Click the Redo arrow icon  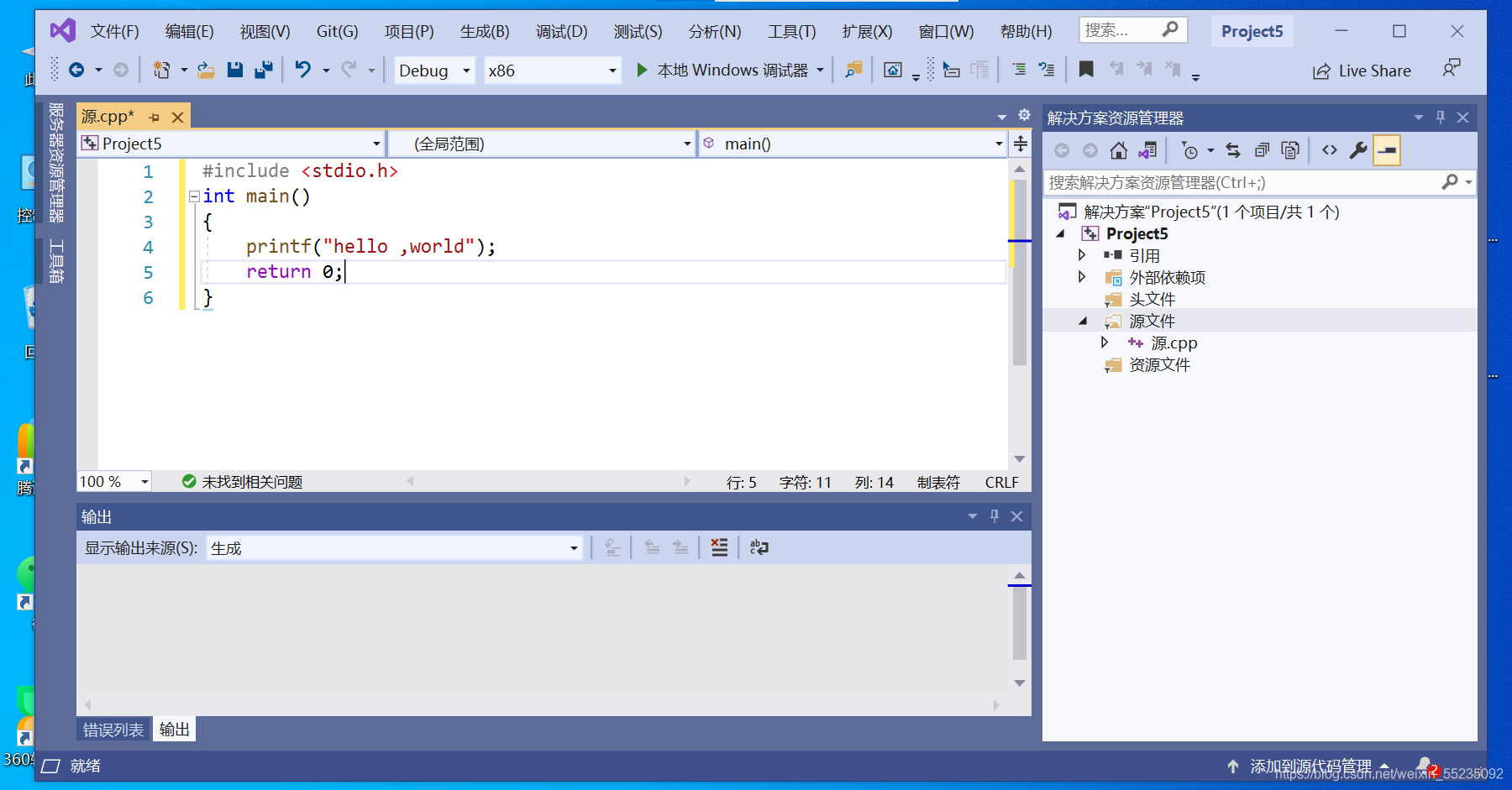pos(349,70)
